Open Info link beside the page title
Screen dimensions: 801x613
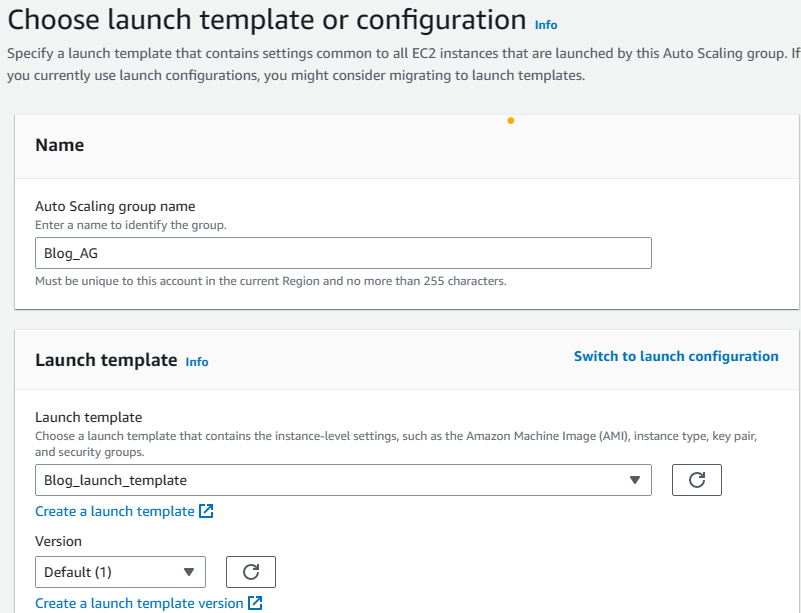tap(546, 24)
